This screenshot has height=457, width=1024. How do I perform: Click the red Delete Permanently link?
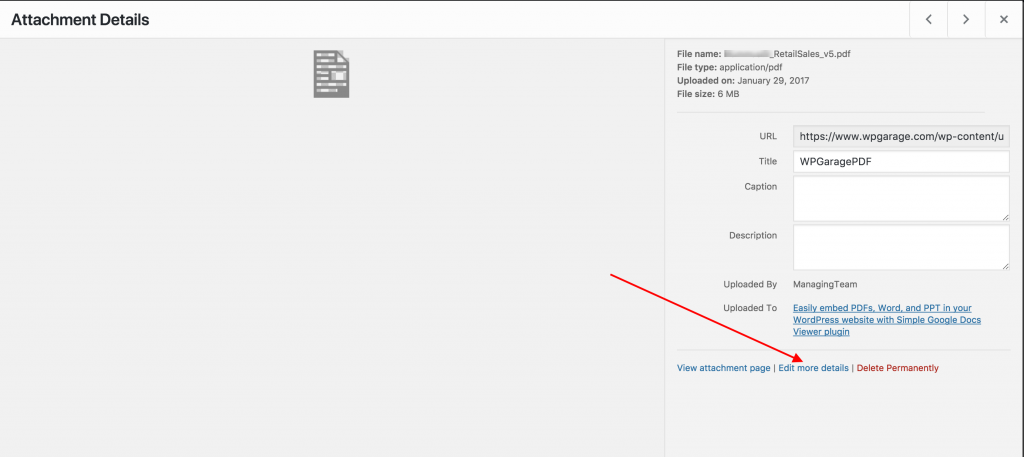[897, 368]
